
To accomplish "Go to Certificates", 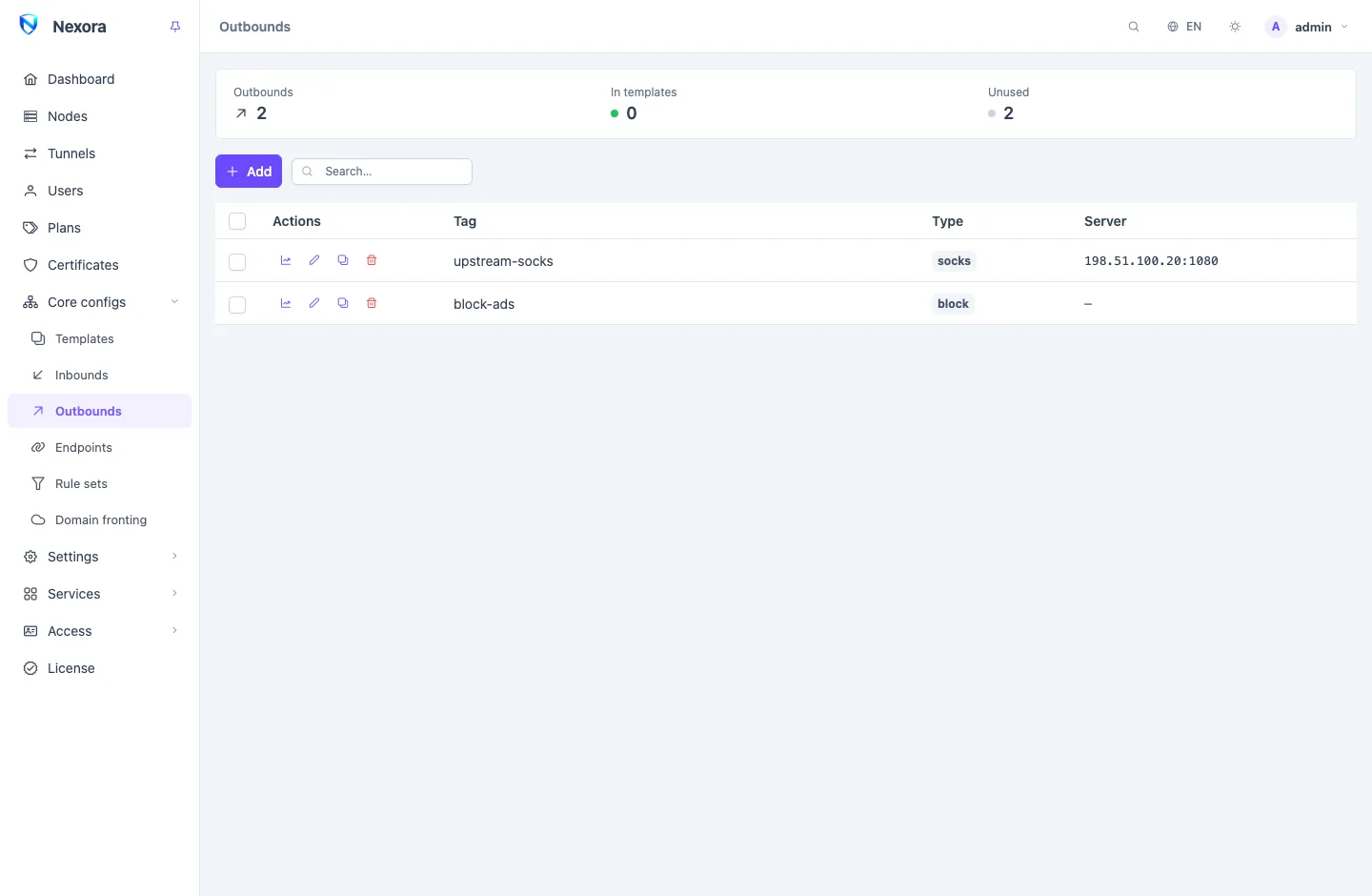I will tap(100, 265).
